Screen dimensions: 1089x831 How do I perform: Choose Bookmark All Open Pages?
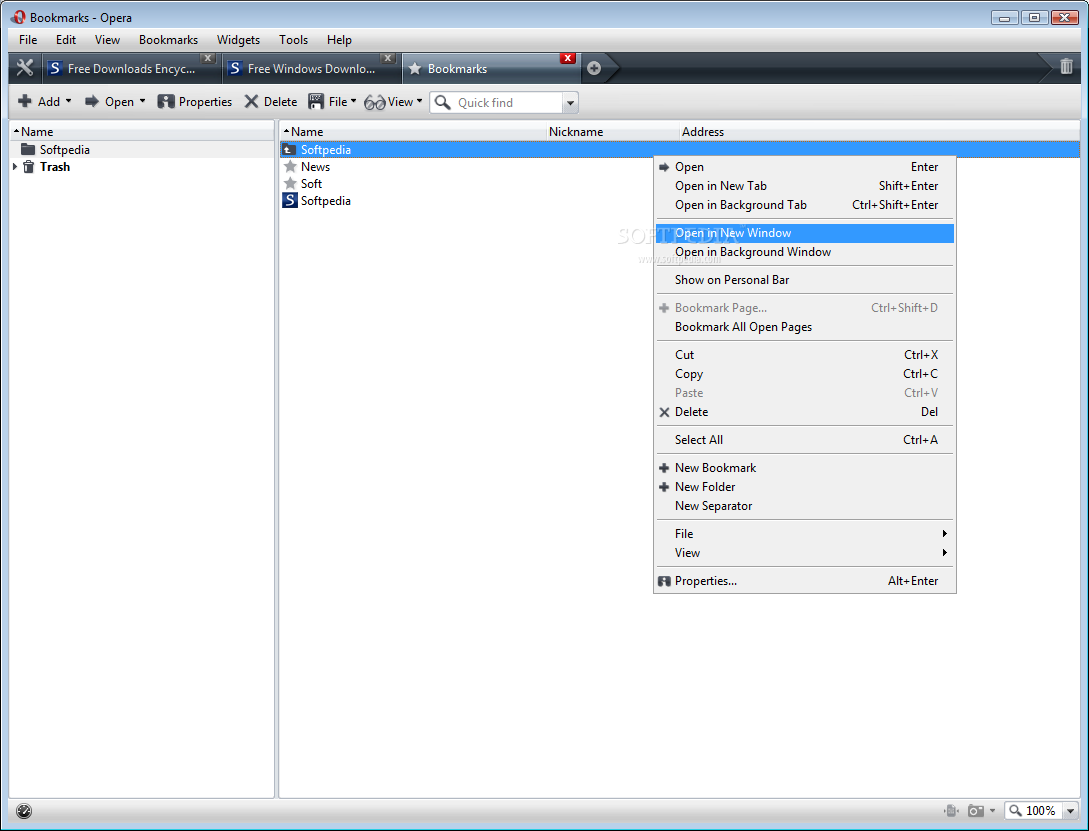pyautogui.click(x=805, y=327)
